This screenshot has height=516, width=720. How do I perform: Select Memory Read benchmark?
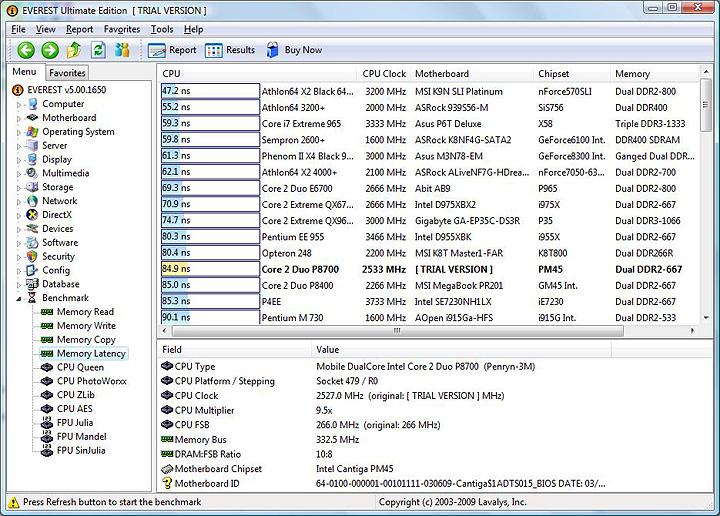pos(85,312)
